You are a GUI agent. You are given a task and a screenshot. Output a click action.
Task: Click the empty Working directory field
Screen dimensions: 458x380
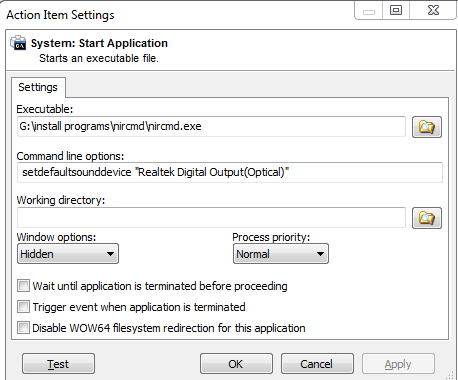pyautogui.click(x=211, y=217)
